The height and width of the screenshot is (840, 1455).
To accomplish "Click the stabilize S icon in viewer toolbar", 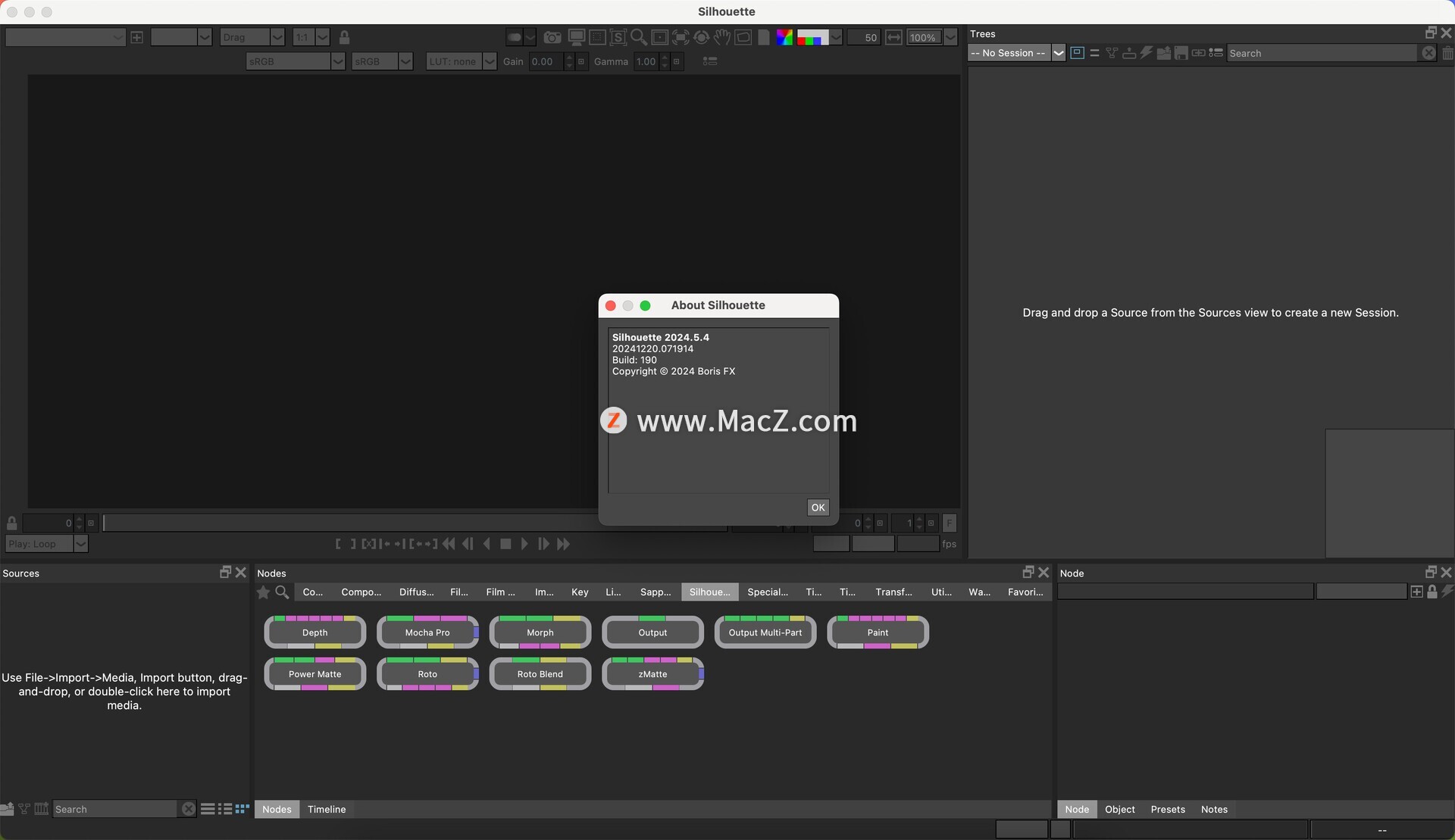I will coord(618,37).
